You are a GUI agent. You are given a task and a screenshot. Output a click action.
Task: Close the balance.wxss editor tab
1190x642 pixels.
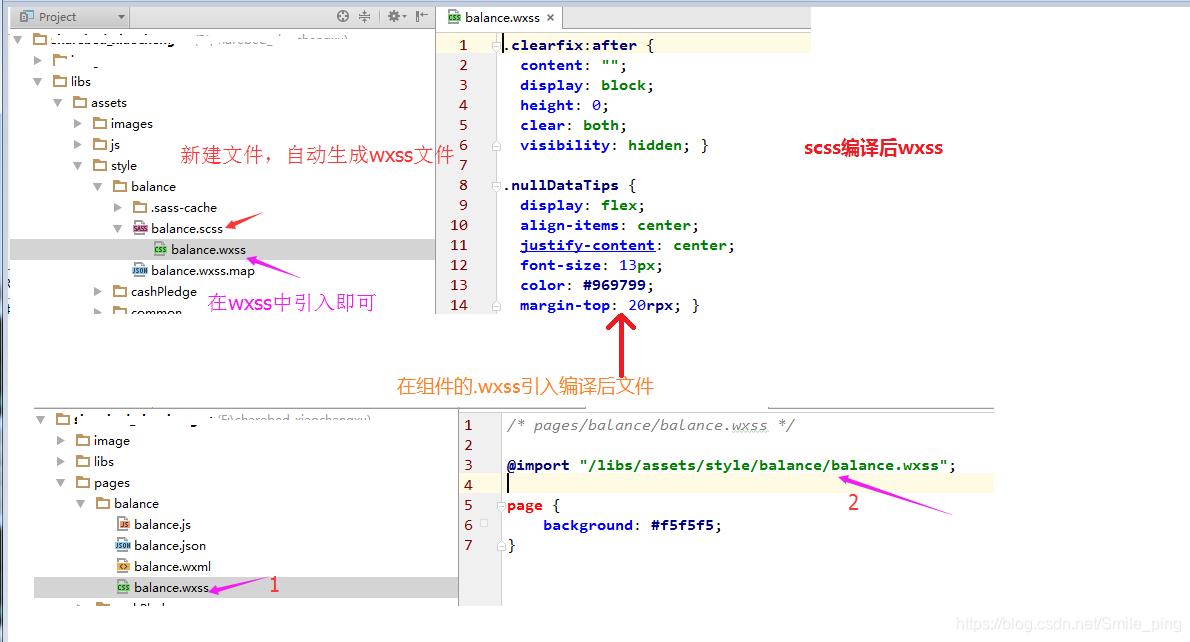tap(550, 17)
